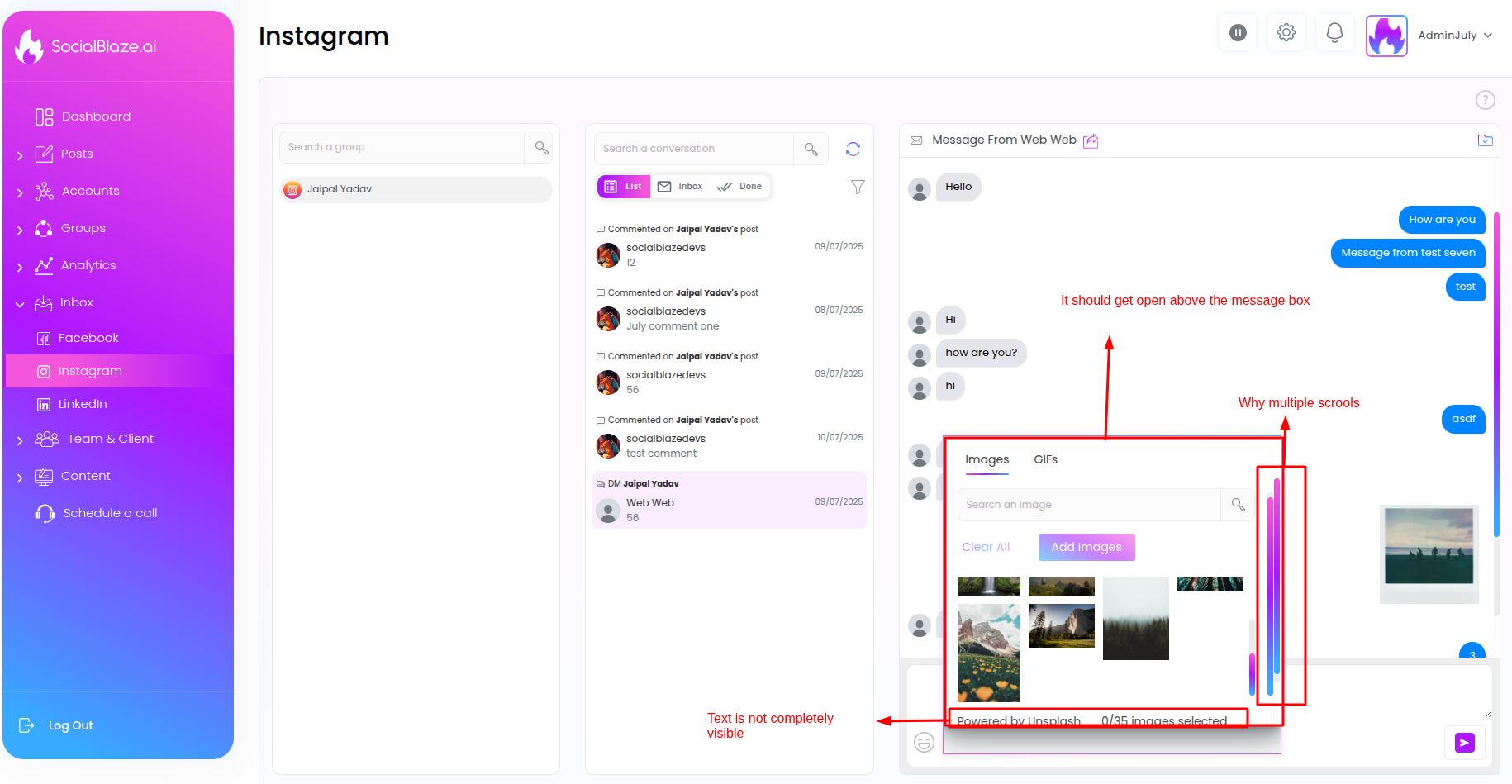Click the Search a group field
This screenshot has height=784, width=1512.
coord(402,147)
